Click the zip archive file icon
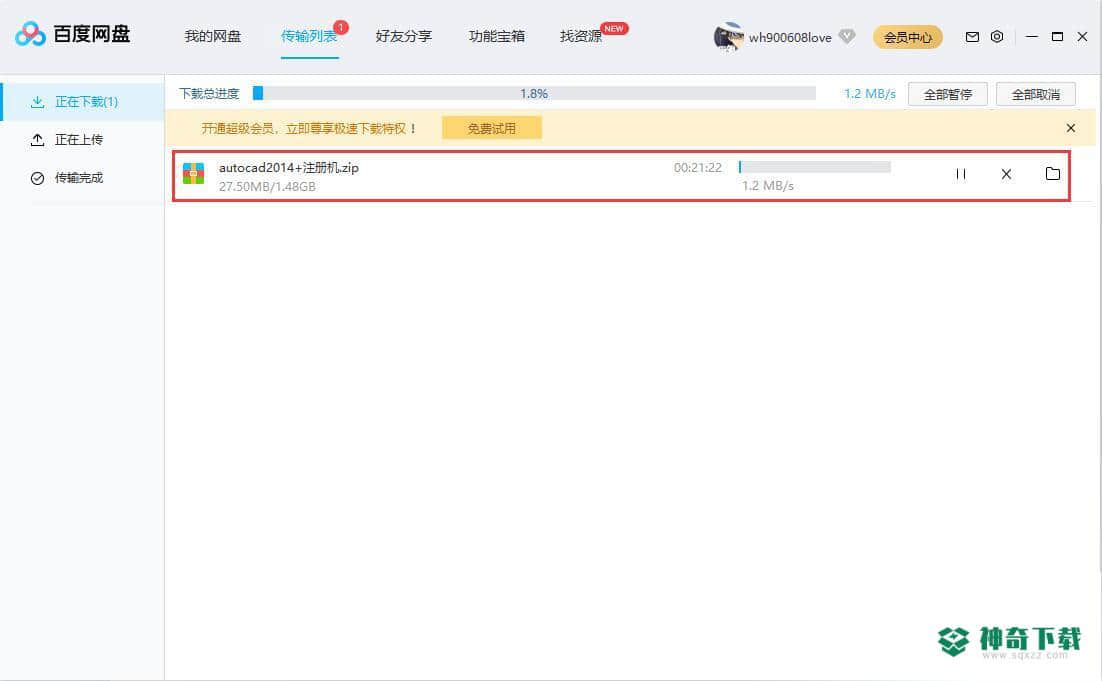Image resolution: width=1102 pixels, height=681 pixels. (193, 174)
